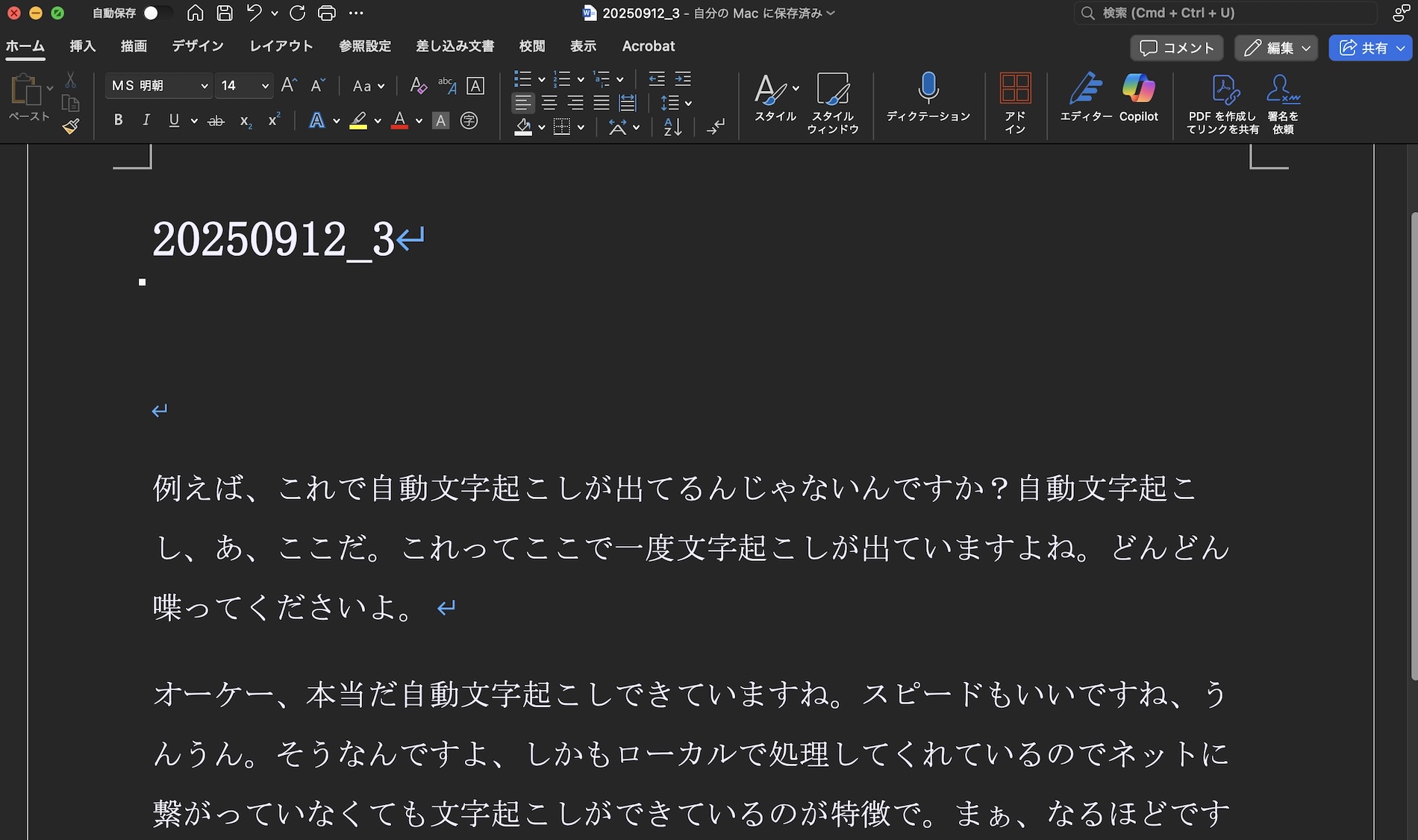Click the Add-ins icon
Viewport: 1418px width, 840px height.
click(x=1015, y=102)
